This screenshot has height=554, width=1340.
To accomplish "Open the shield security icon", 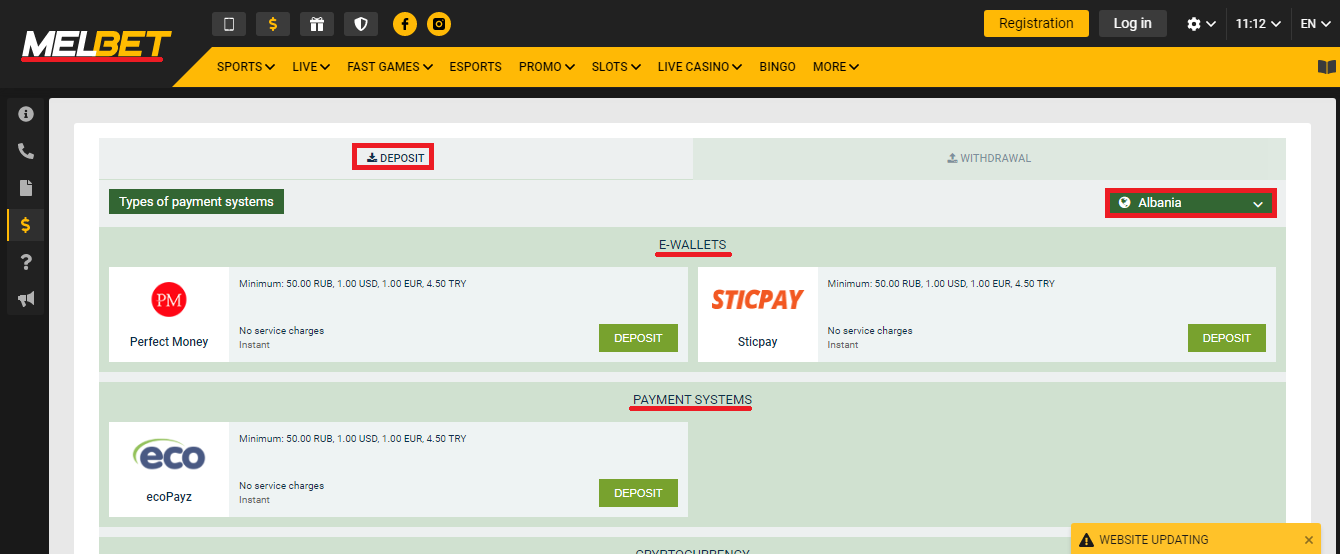I will 361,24.
